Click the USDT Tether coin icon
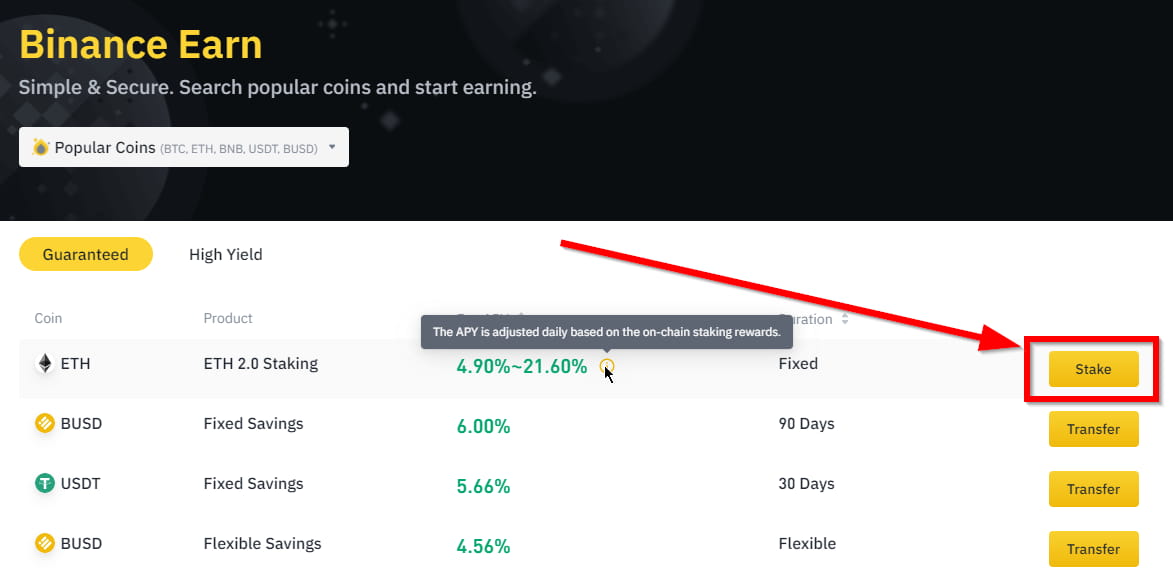The width and height of the screenshot is (1173, 584). tap(45, 484)
